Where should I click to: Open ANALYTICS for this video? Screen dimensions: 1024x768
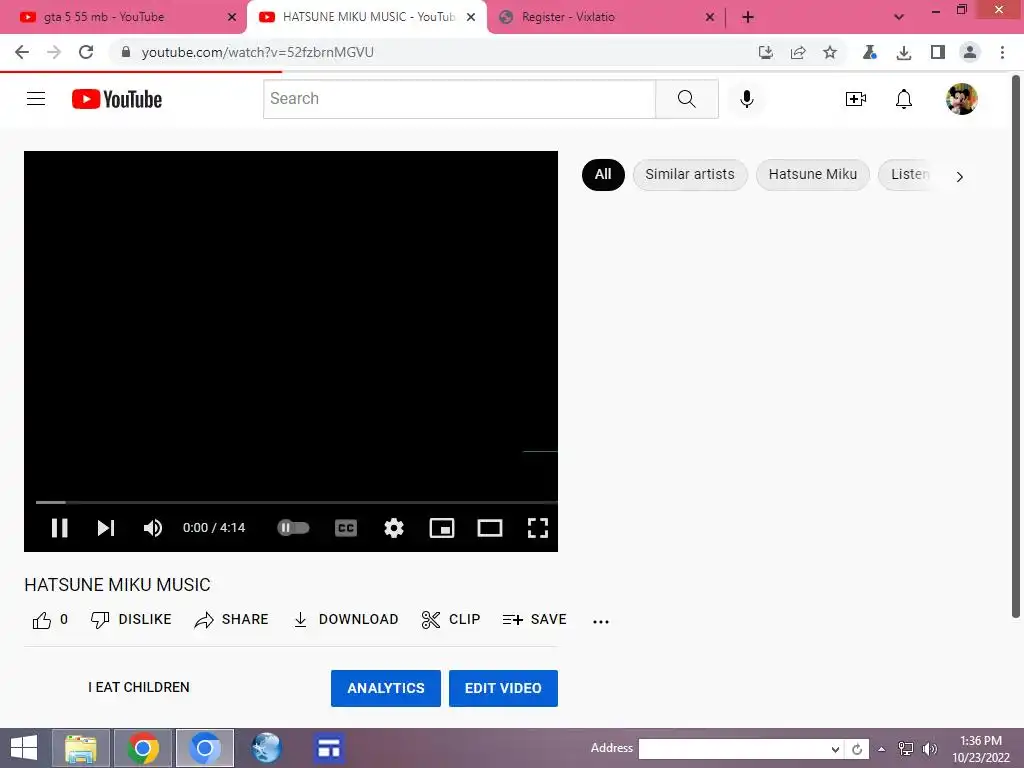[385, 688]
